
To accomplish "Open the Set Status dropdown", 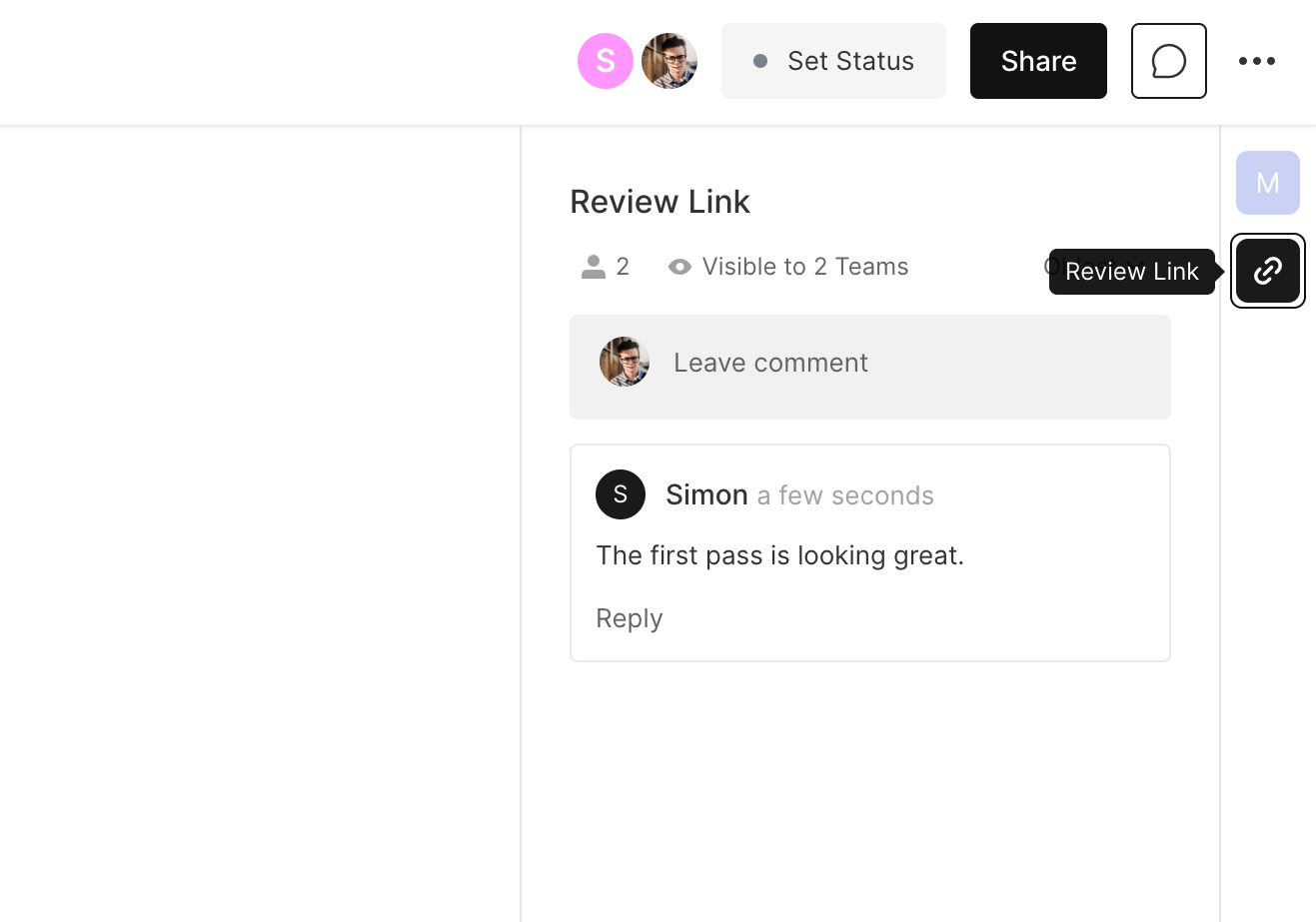I will click(x=833, y=61).
